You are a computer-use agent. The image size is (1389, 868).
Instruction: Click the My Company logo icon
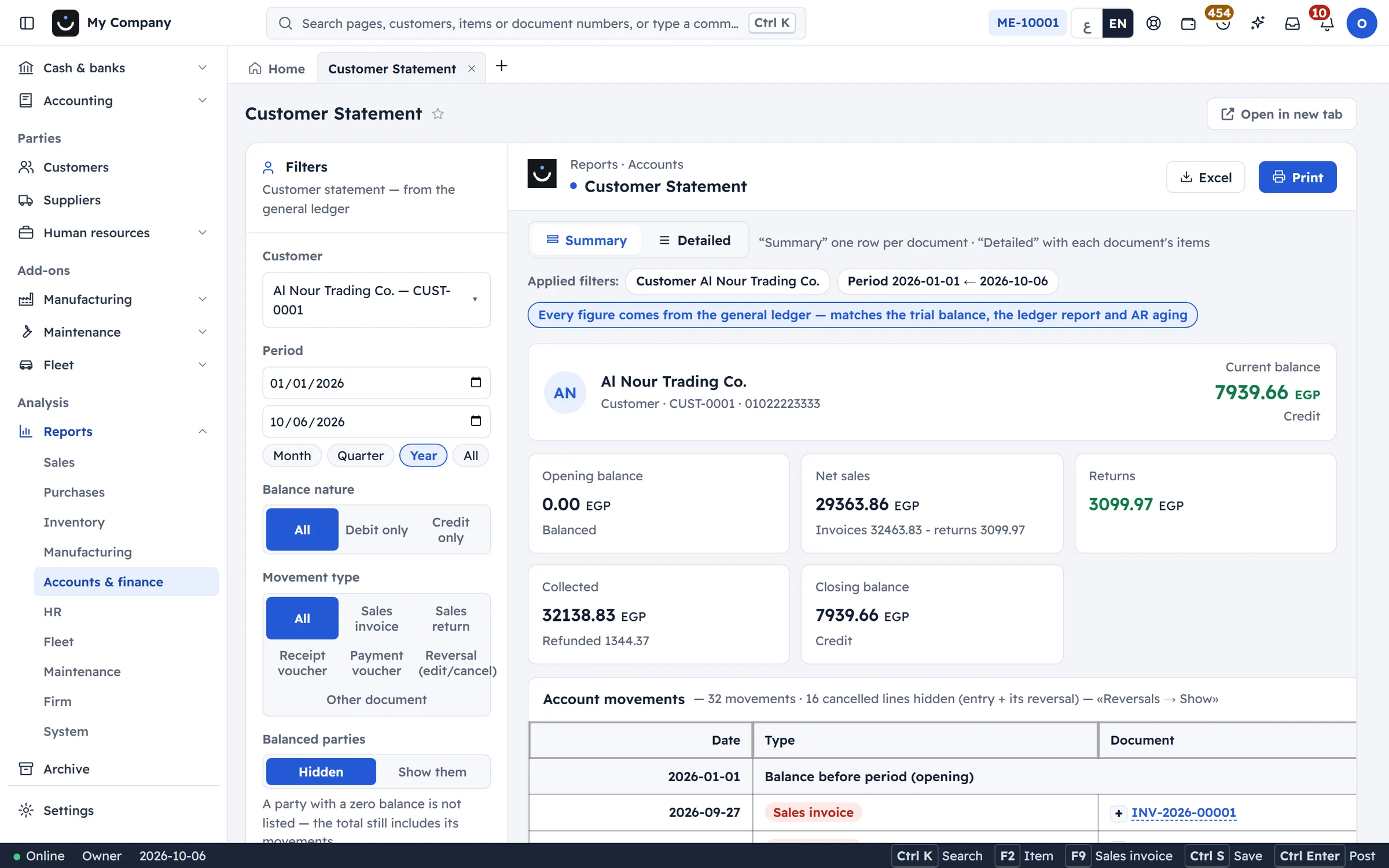point(65,23)
